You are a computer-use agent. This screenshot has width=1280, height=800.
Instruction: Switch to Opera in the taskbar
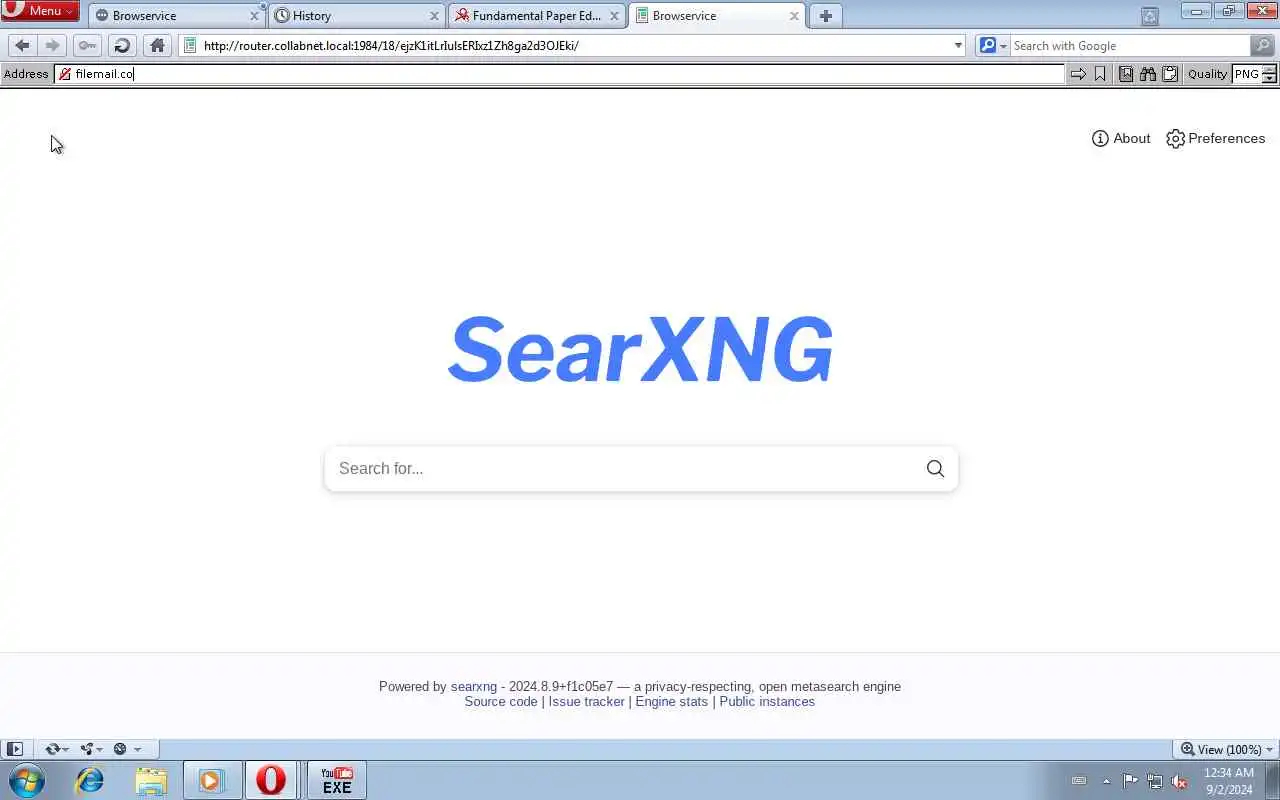271,780
